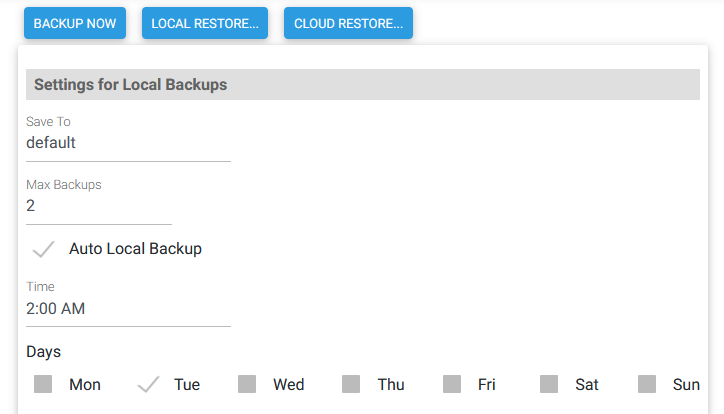Edit the Max Backups value

(98, 206)
